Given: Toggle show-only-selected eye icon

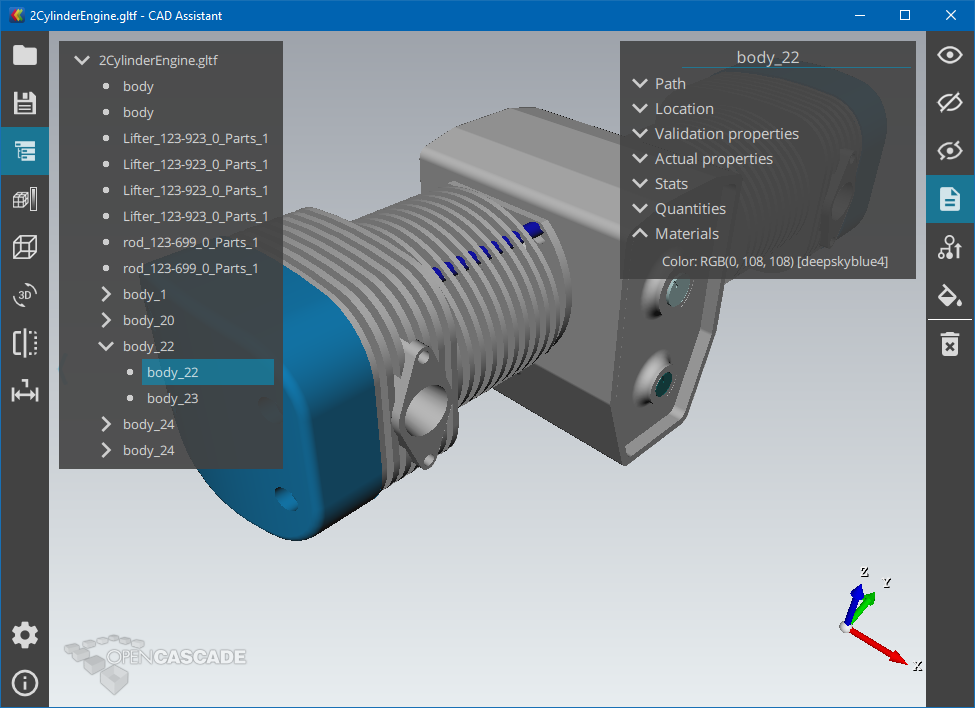Looking at the screenshot, I should coord(949,151).
